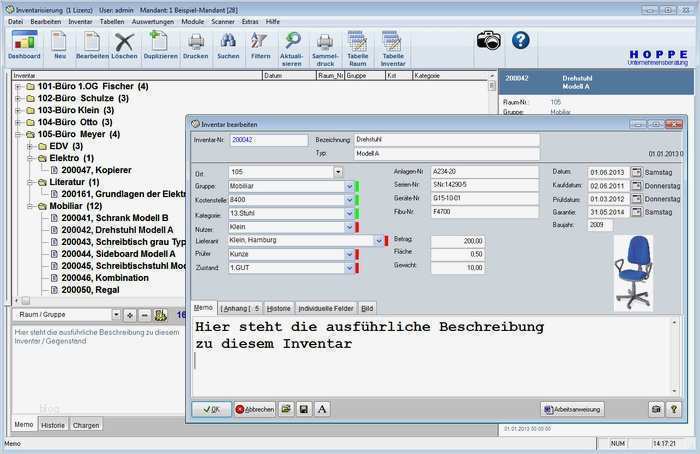
Task: Click the Betrag input field
Action: pos(457,241)
